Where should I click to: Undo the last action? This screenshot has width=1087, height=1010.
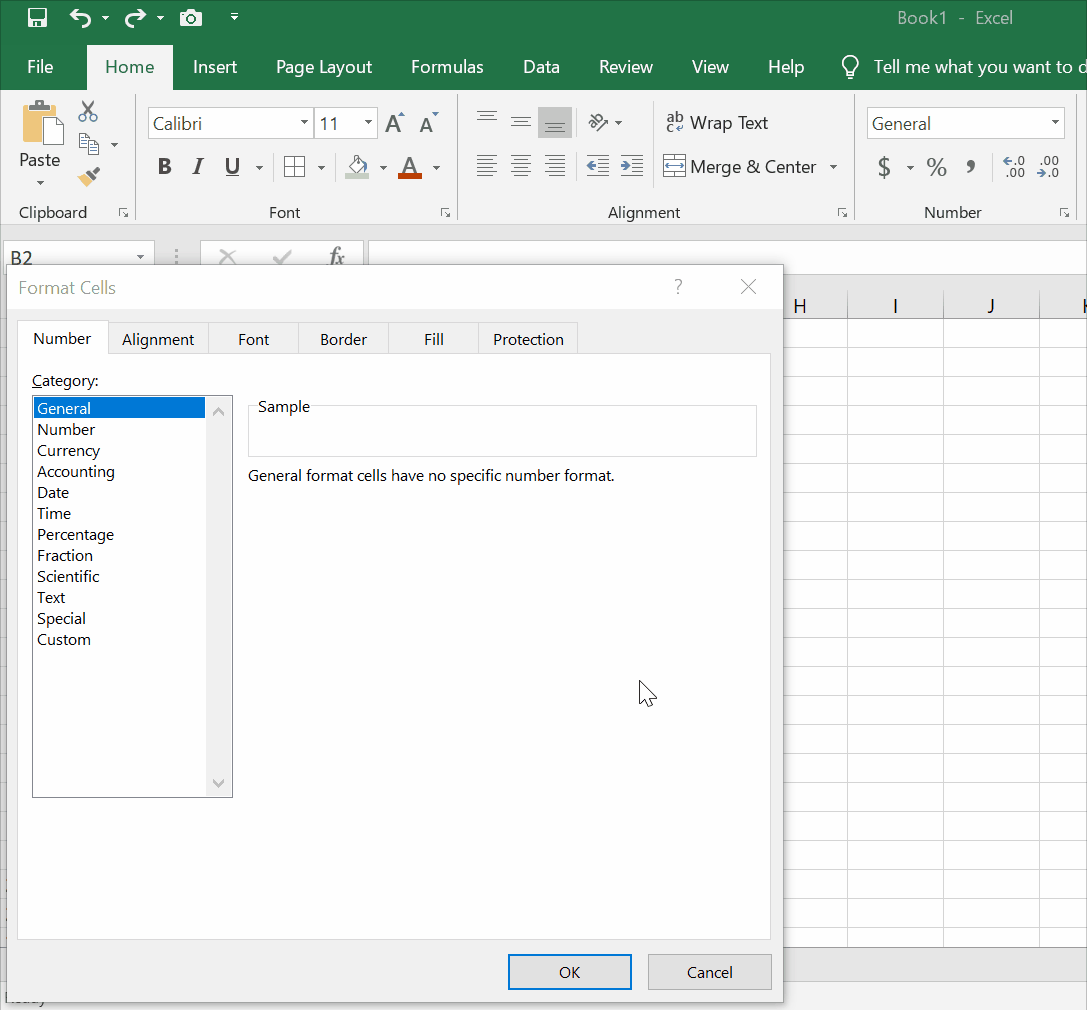[x=80, y=17]
